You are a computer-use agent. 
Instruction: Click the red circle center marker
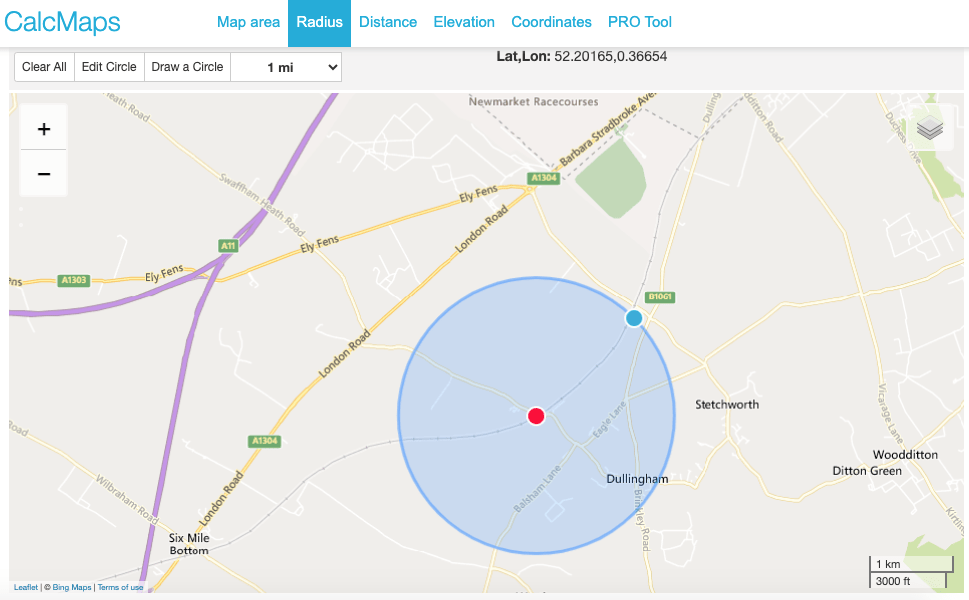536,416
